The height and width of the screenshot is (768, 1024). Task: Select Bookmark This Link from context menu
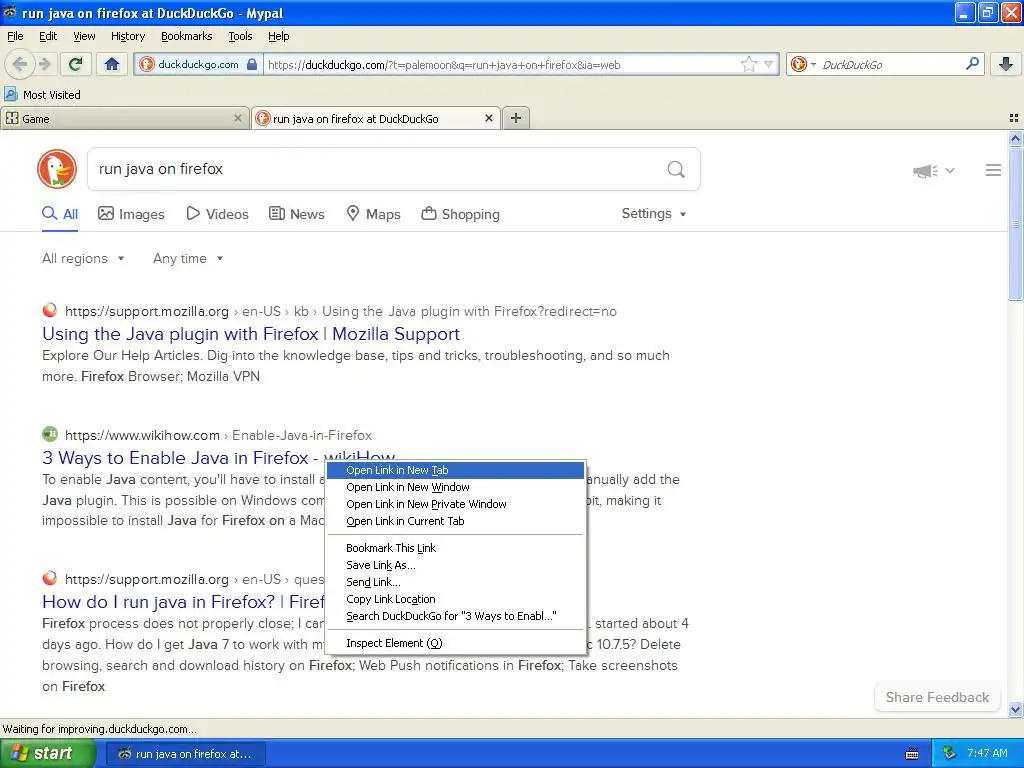click(x=455, y=548)
